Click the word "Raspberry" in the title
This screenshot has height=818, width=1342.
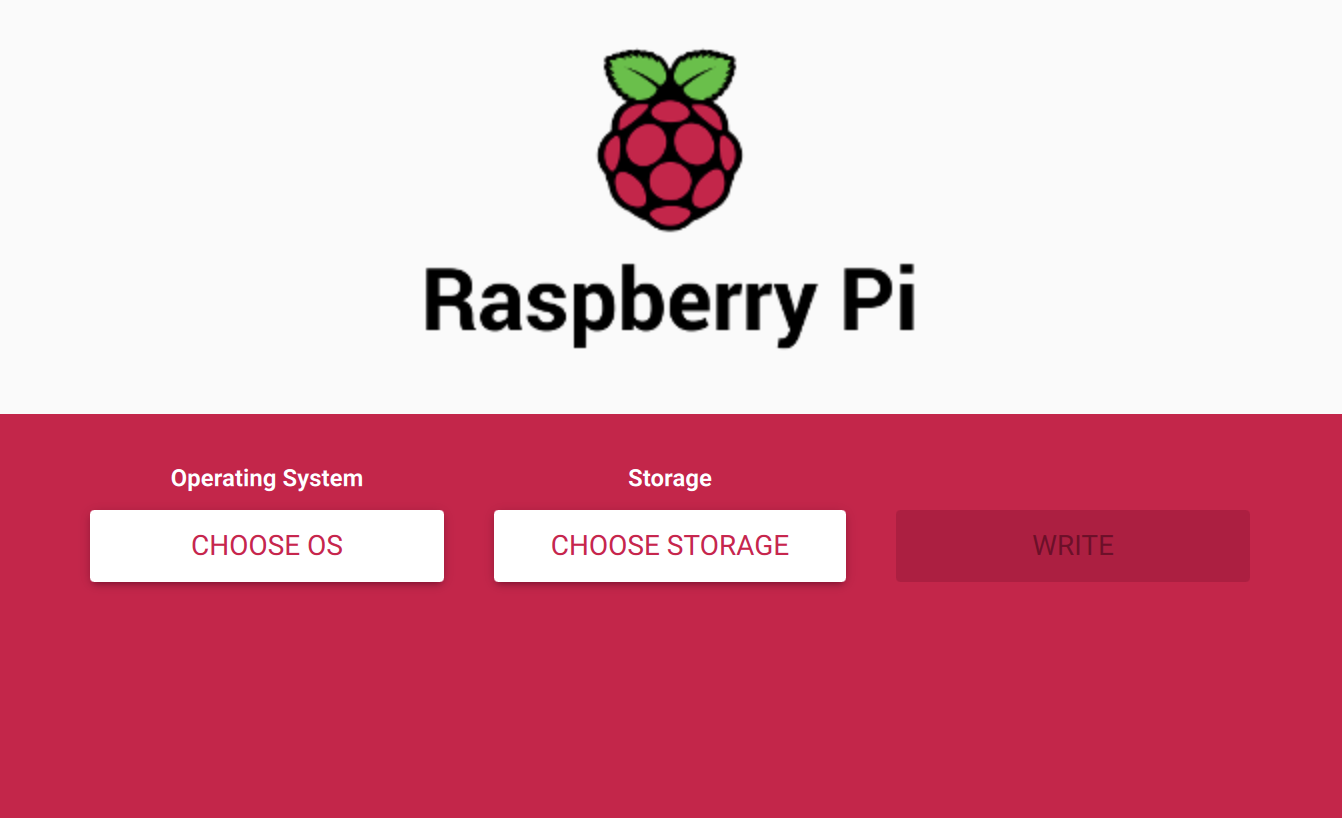click(x=606, y=302)
